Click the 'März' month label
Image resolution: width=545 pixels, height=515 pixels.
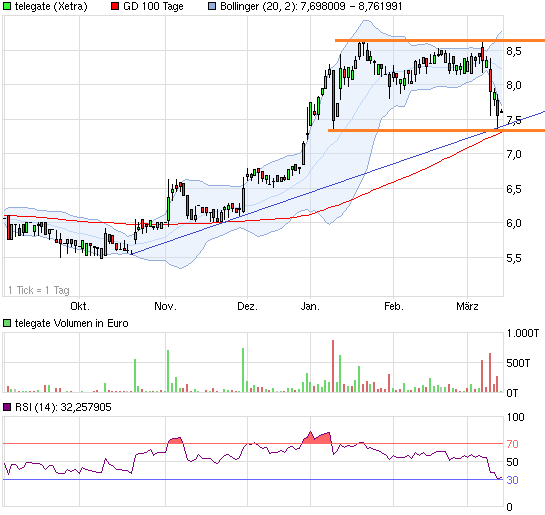(x=467, y=306)
